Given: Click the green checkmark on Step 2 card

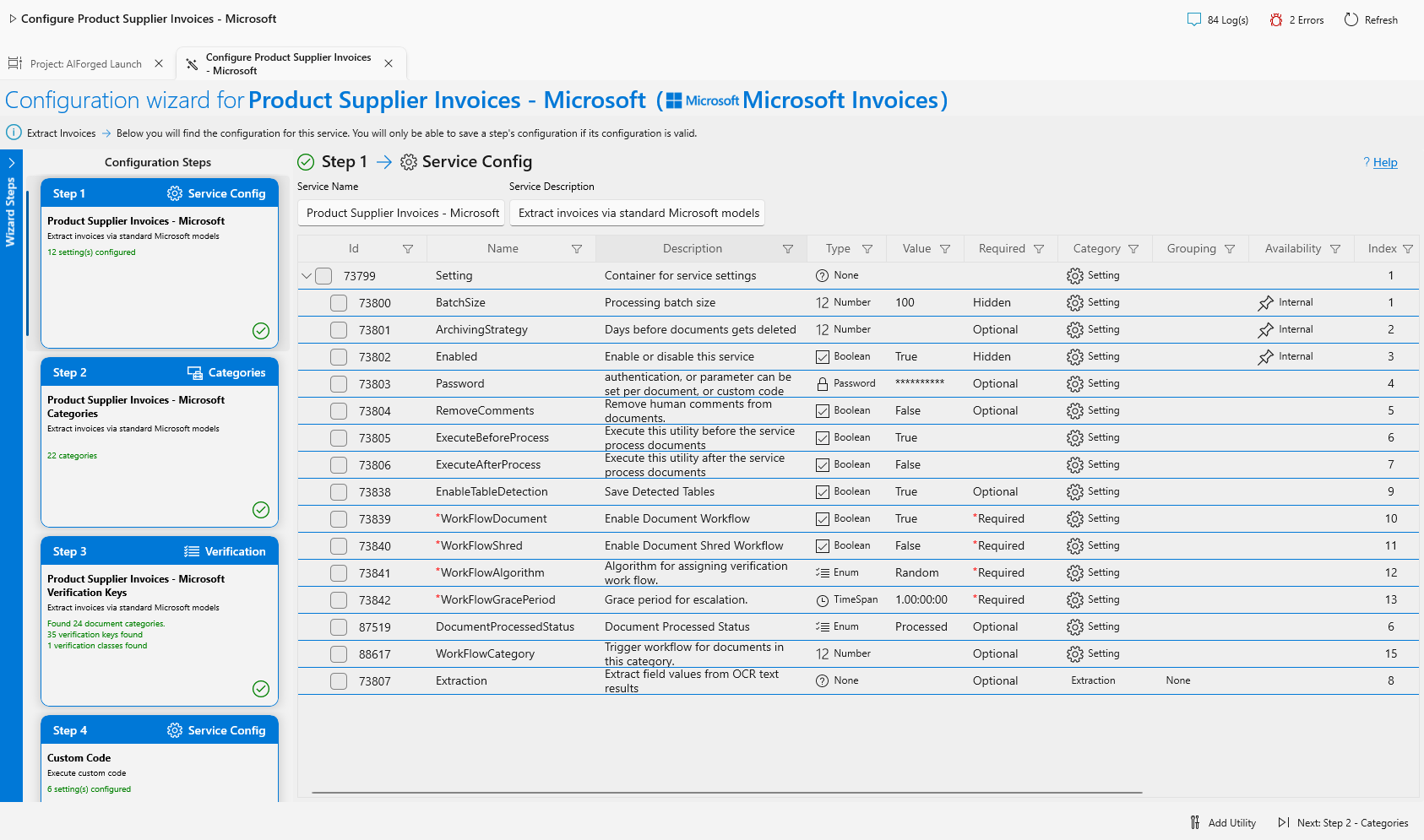Looking at the screenshot, I should tap(261, 510).
